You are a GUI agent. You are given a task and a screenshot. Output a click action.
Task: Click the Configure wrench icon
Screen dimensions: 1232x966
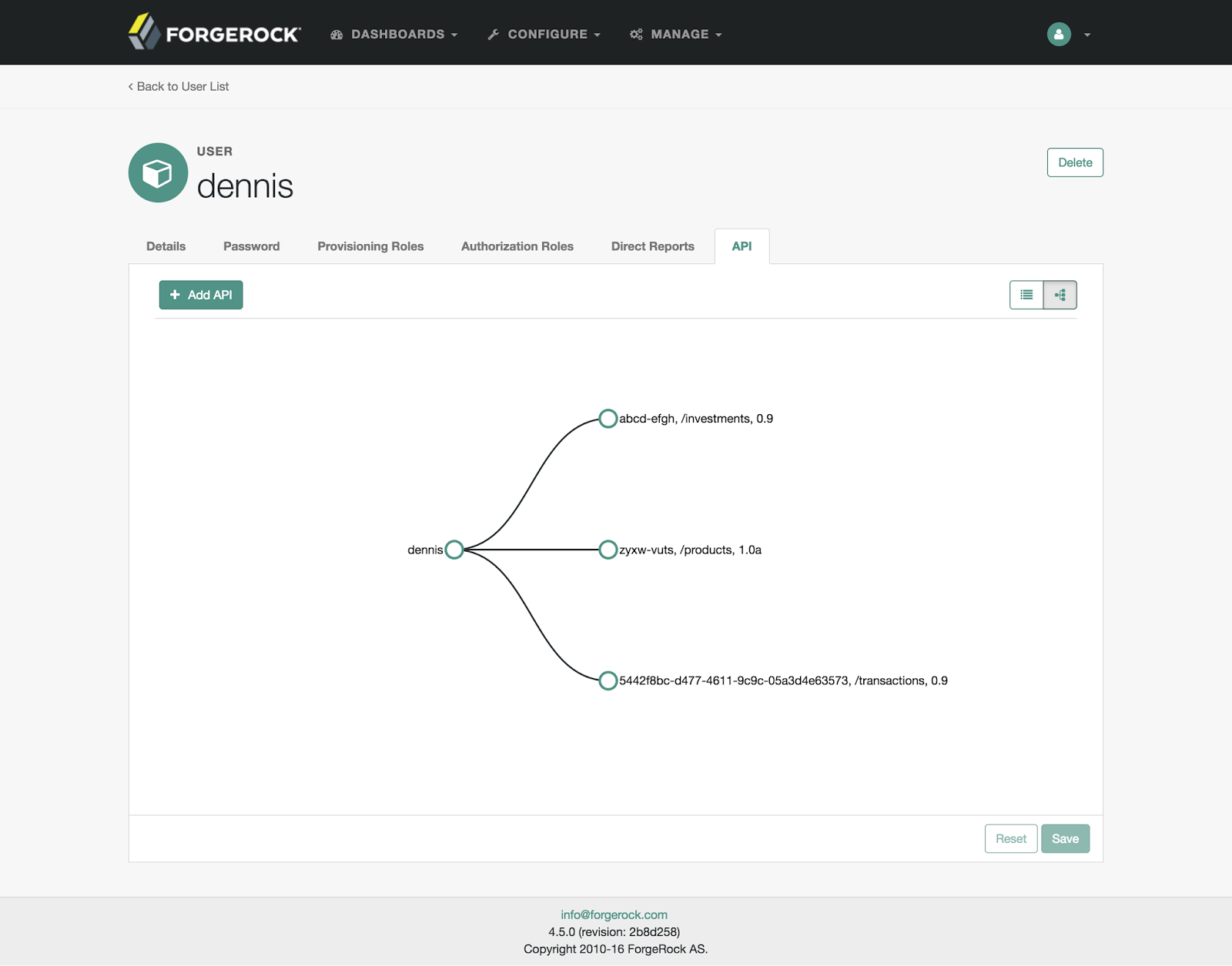point(492,34)
